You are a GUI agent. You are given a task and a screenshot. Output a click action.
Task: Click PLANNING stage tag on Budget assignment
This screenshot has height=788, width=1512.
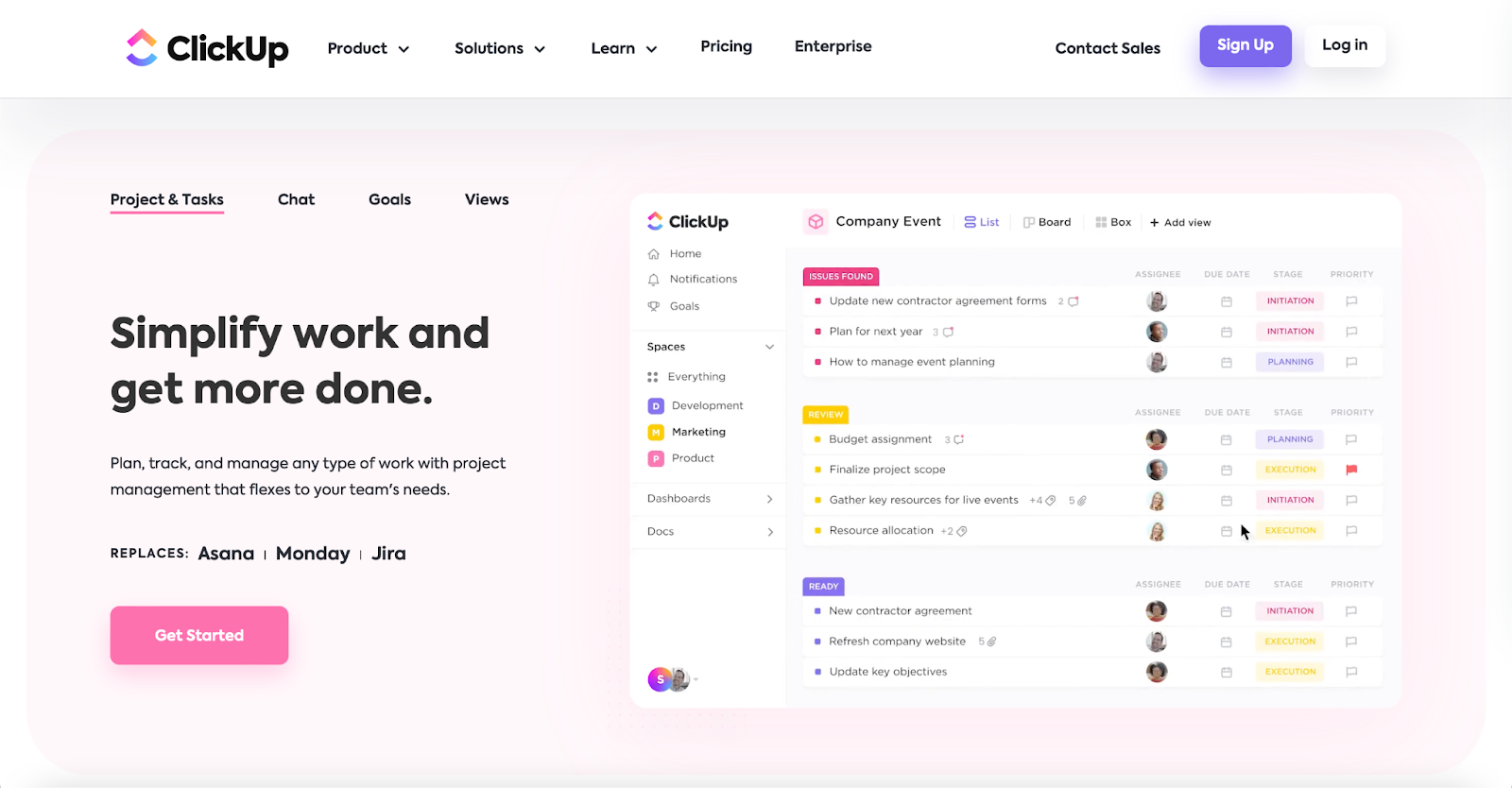pos(1290,439)
